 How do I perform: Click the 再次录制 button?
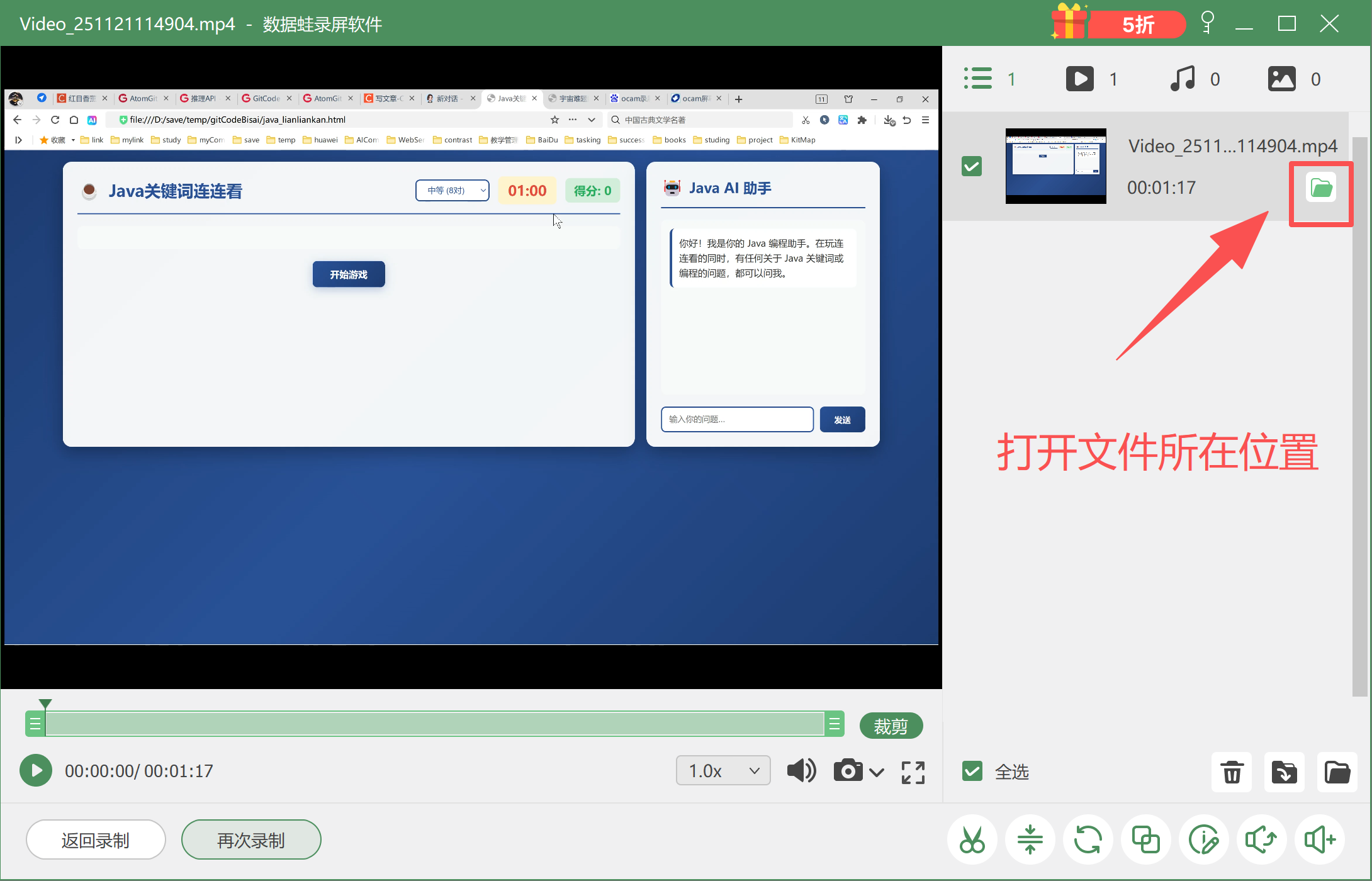[x=251, y=839]
